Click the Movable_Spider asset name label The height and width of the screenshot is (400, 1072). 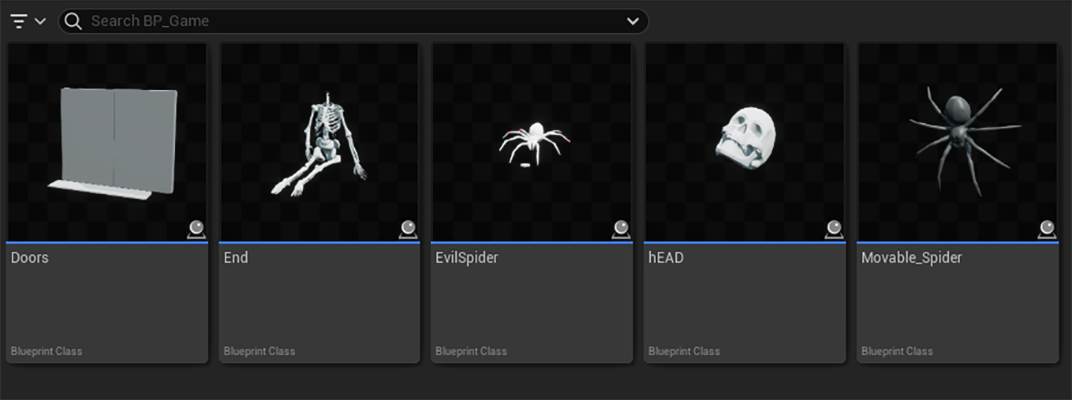(911, 258)
